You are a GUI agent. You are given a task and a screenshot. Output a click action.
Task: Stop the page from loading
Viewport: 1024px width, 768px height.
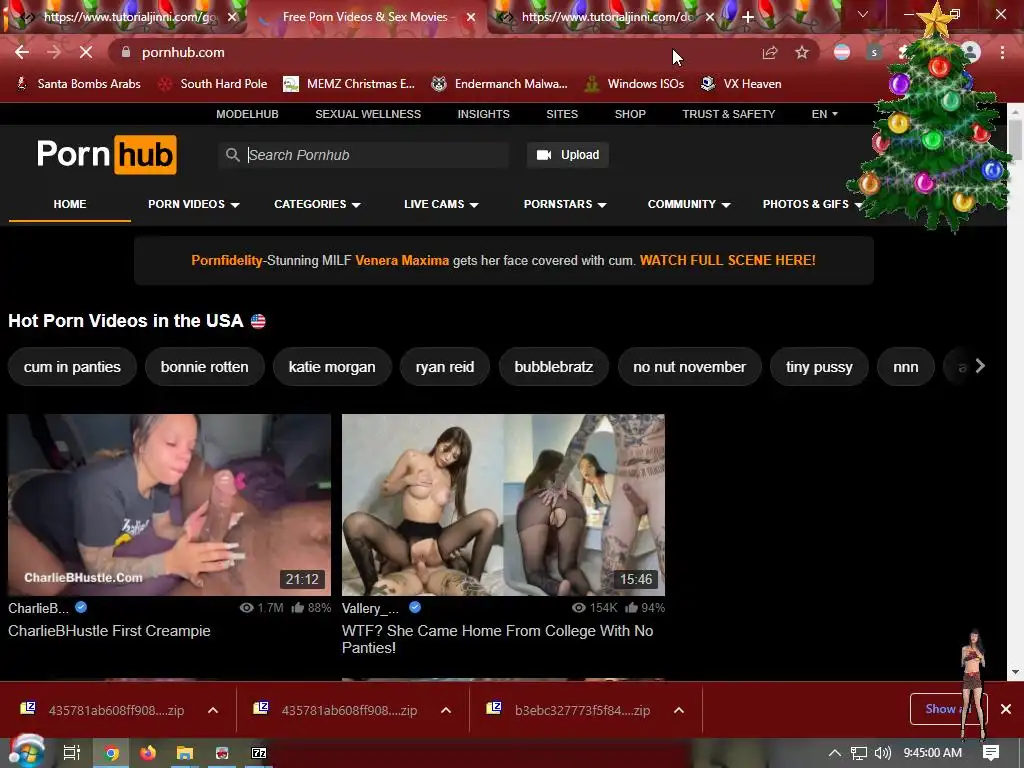pos(86,52)
